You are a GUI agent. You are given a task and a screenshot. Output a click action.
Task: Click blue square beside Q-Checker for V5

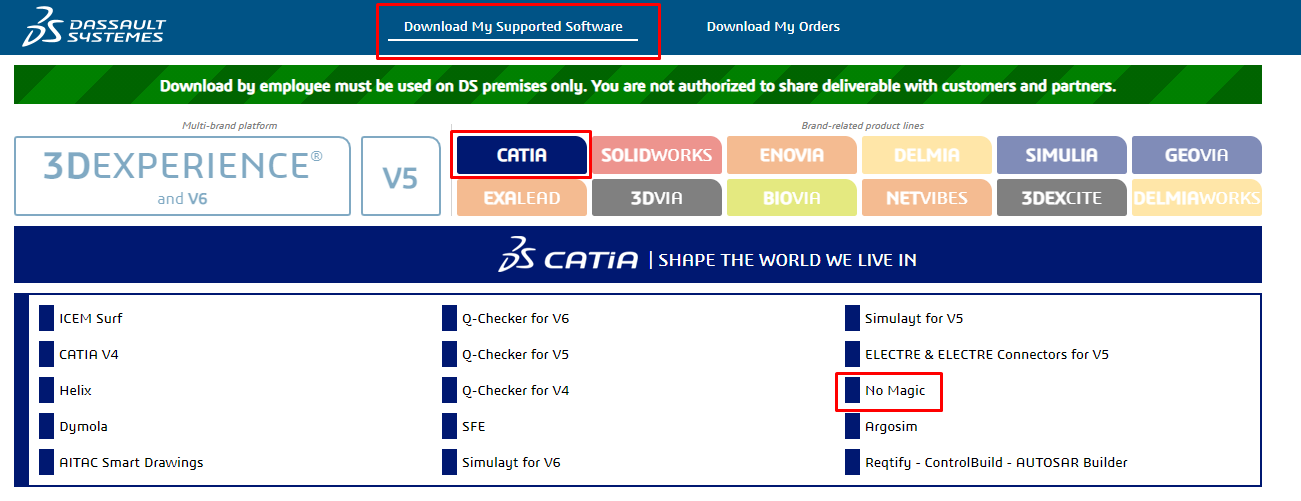tap(449, 354)
